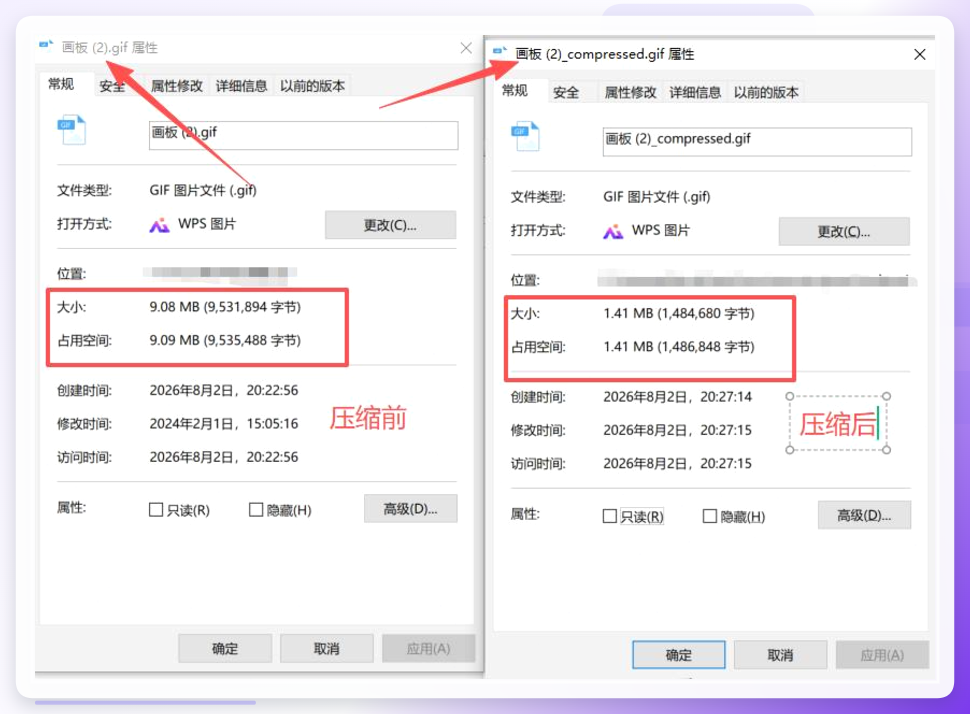This screenshot has width=970, height=714.
Task: Click filename field 画板 (2).gif
Action: click(x=303, y=135)
